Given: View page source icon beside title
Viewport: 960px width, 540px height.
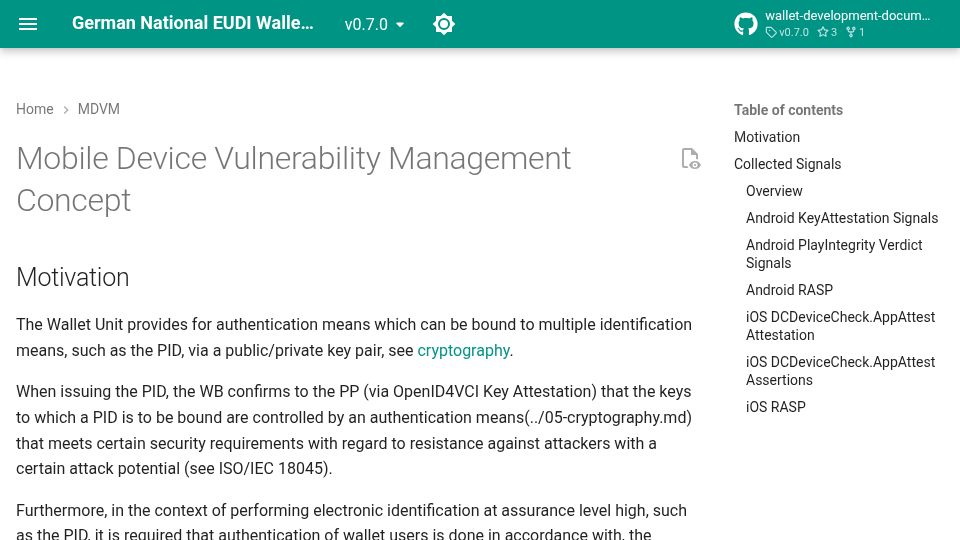Looking at the screenshot, I should coord(691,159).
